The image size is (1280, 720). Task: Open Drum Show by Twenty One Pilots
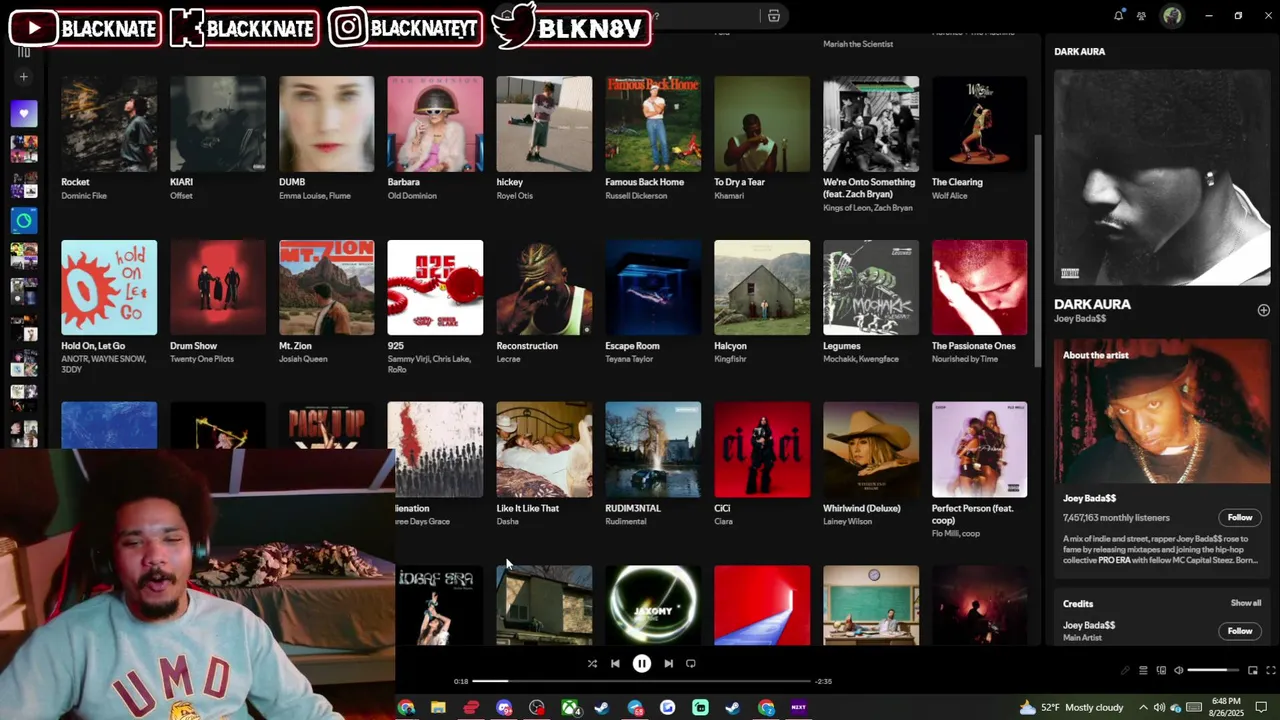click(218, 287)
